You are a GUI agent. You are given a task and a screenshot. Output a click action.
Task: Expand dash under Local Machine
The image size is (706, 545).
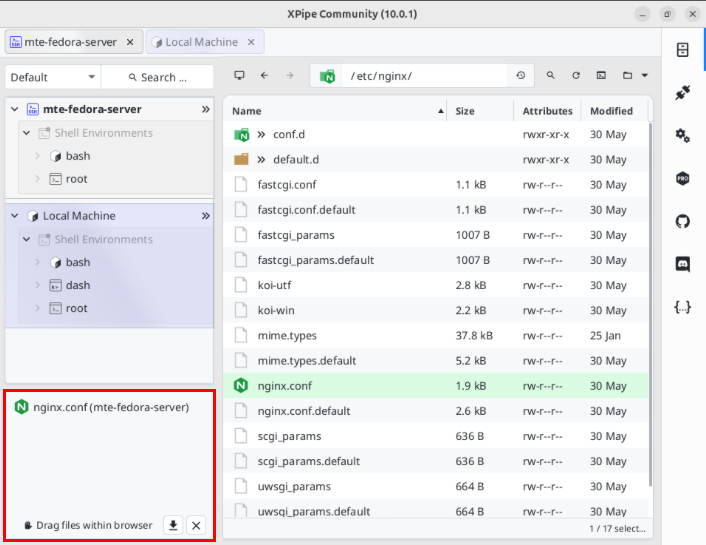coord(37,285)
